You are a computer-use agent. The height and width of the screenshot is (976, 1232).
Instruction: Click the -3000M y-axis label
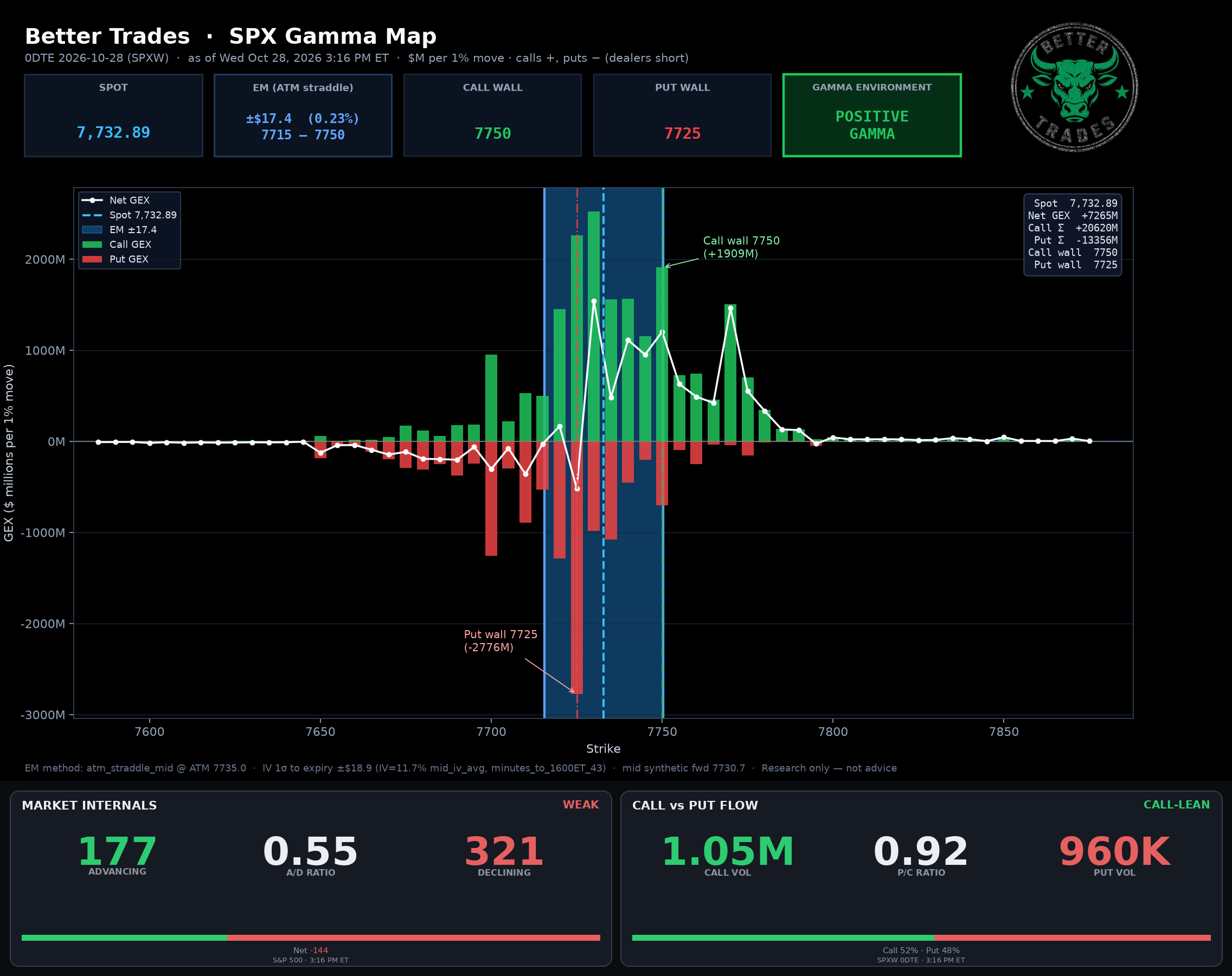[43, 715]
